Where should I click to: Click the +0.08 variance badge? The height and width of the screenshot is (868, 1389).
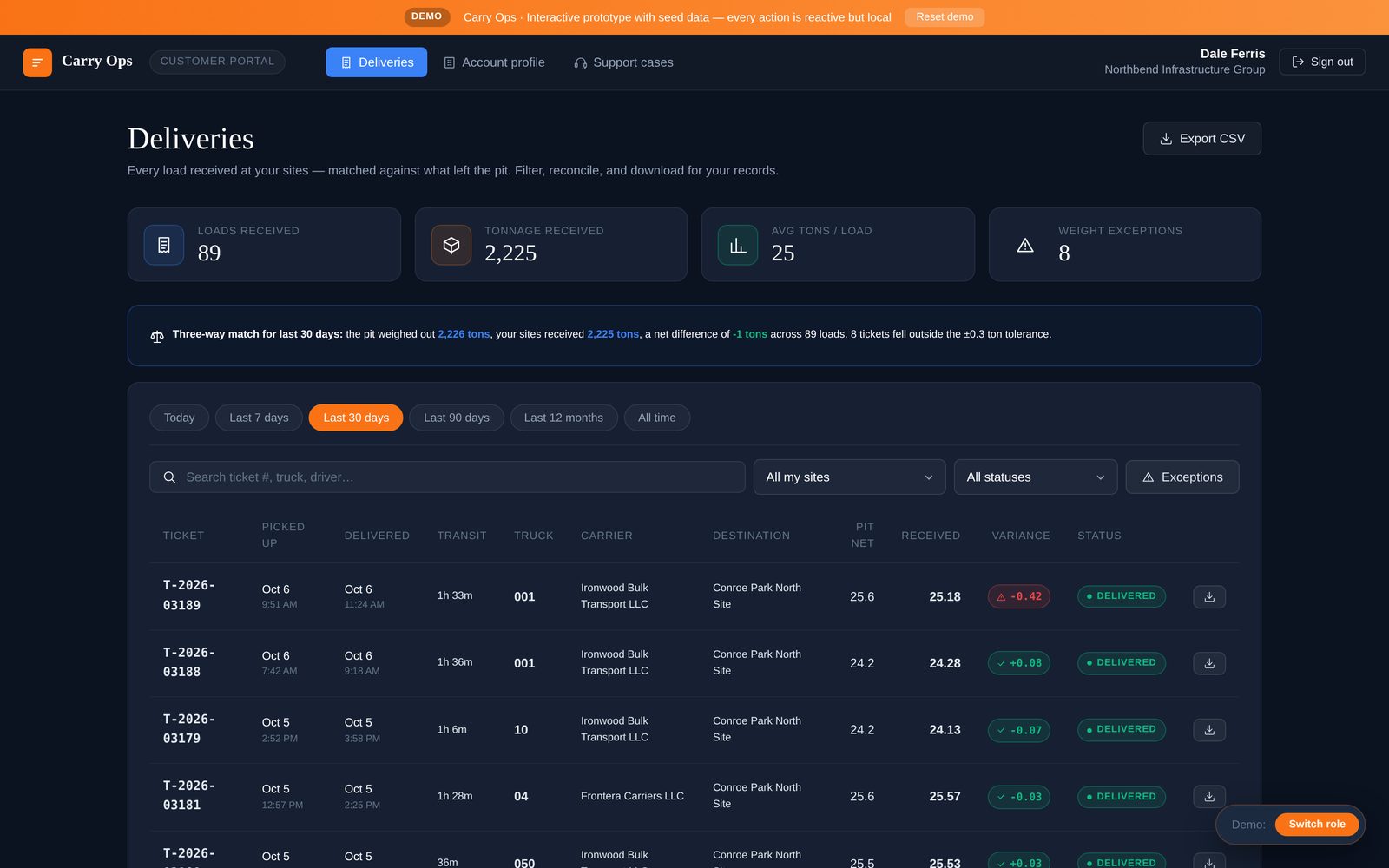click(x=1019, y=663)
